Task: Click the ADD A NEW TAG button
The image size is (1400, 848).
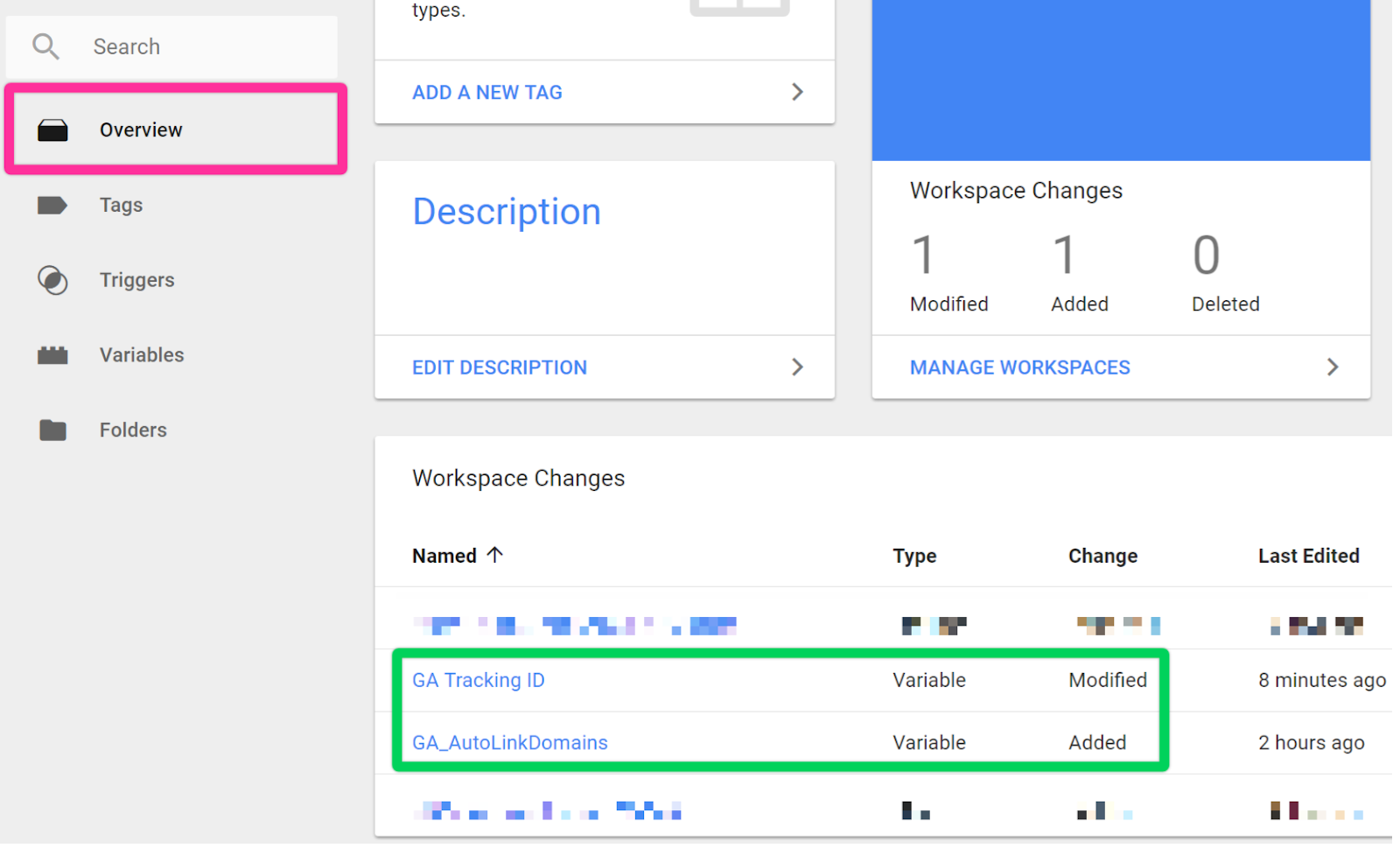Action: 486,93
